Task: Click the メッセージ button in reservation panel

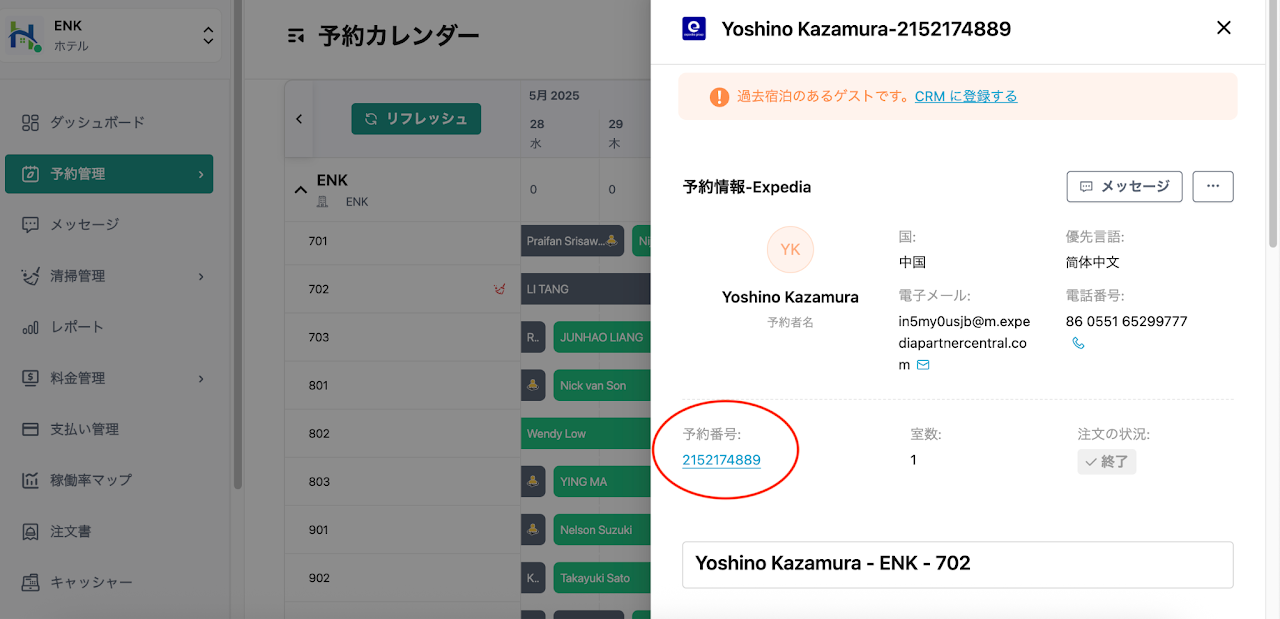Action: coord(1124,186)
